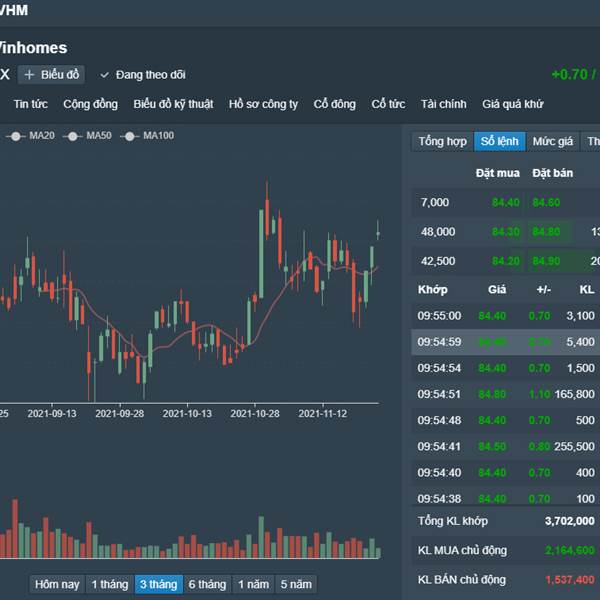600x600 pixels.
Task: Toggle the MA50 indicator line
Action: pos(88,136)
